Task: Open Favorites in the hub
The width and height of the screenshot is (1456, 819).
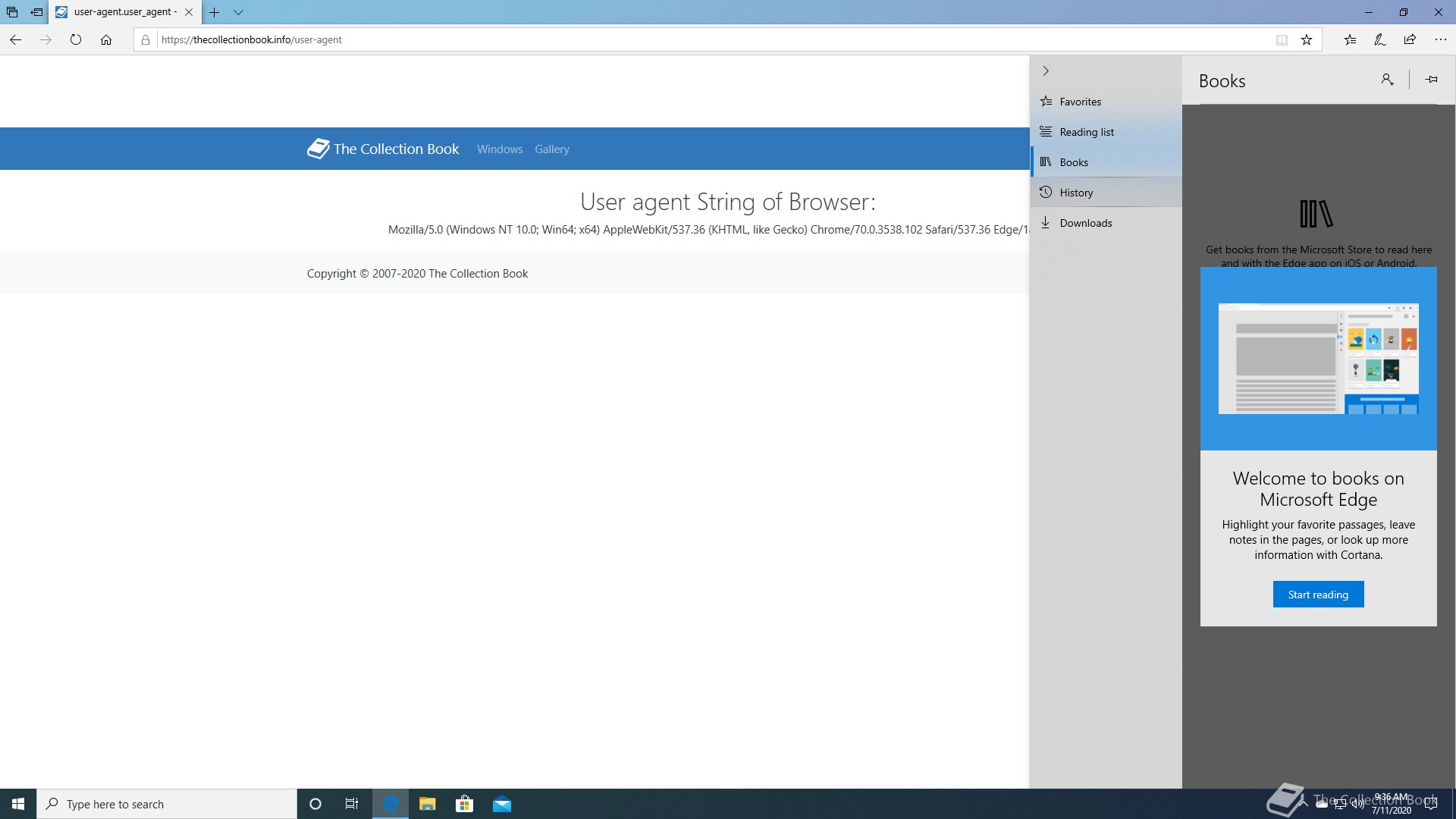Action: click(x=1106, y=102)
